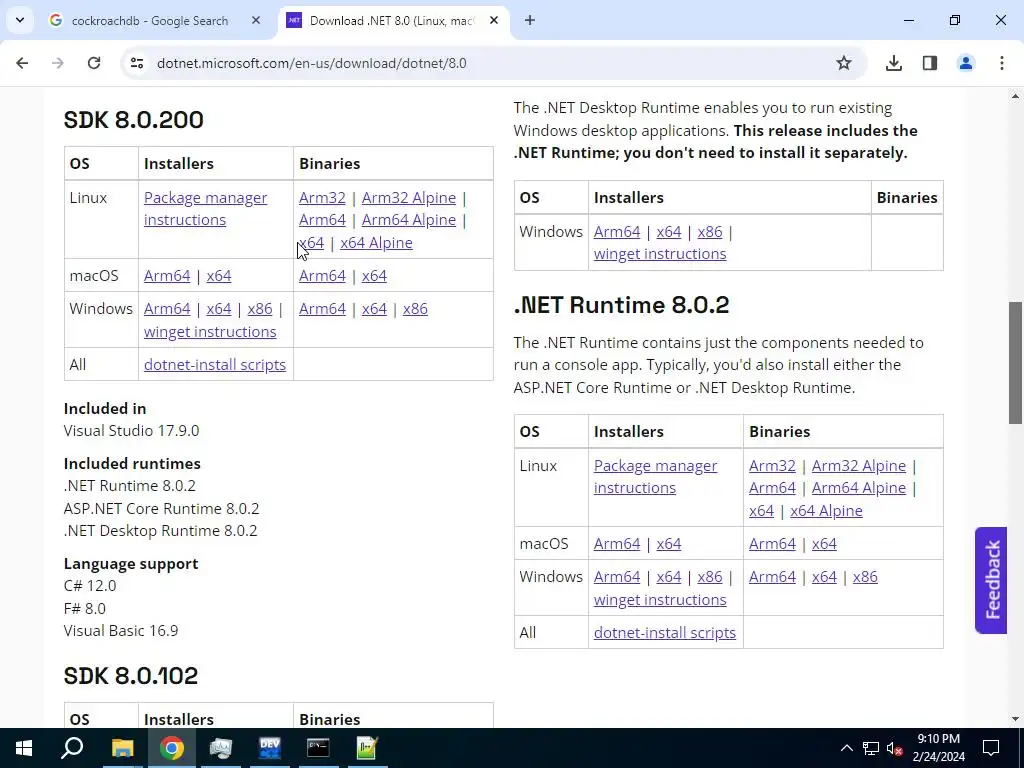Image resolution: width=1024 pixels, height=768 pixels.
Task: Switch to Download .NET 8.0 tab
Action: pos(394,21)
